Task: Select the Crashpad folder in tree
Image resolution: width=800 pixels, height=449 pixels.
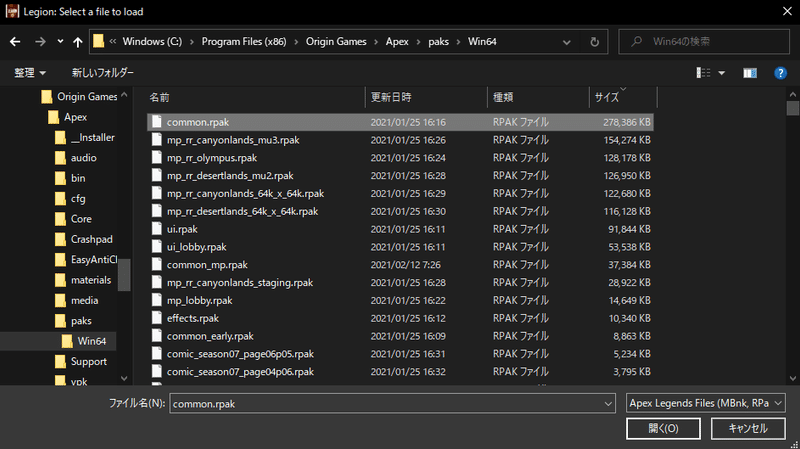Action: 84,239
